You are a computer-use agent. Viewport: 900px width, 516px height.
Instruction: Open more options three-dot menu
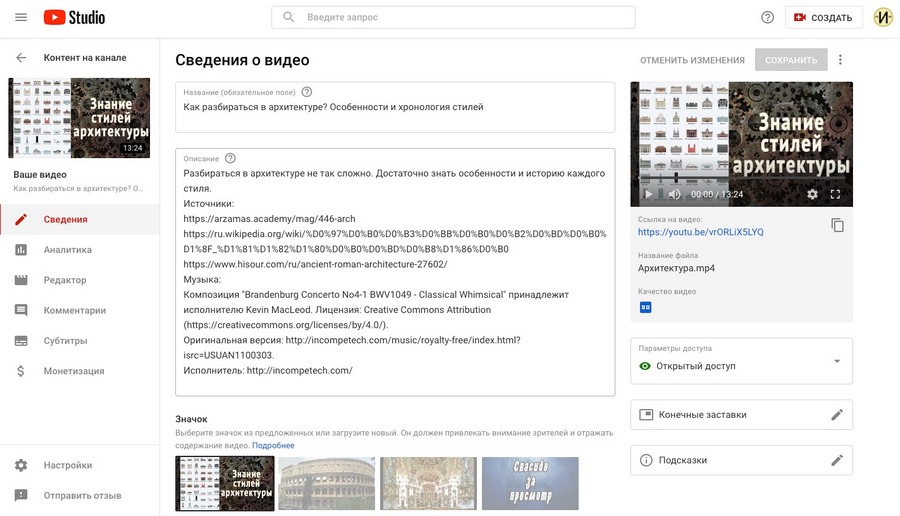pyautogui.click(x=840, y=60)
